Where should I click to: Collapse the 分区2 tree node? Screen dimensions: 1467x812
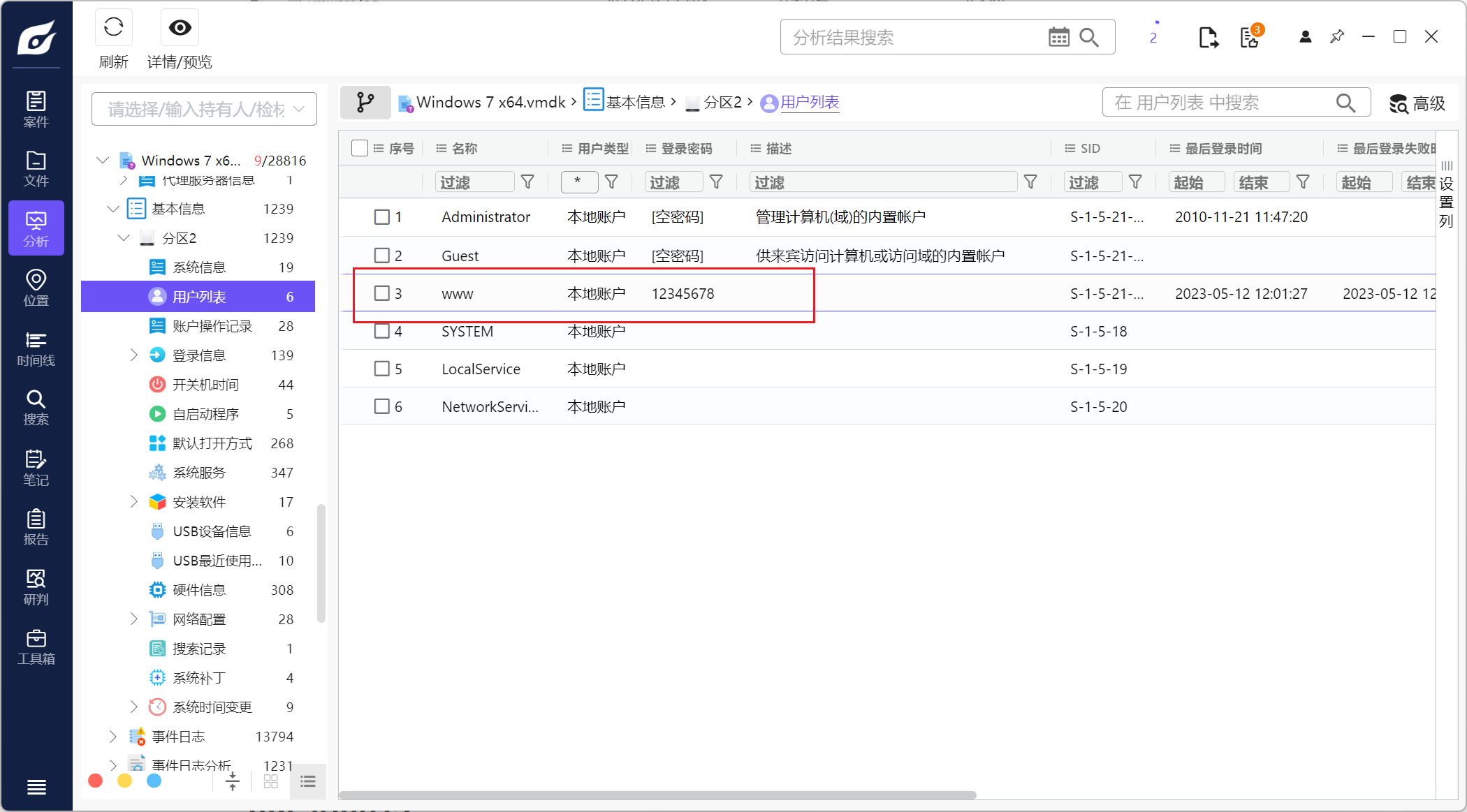[x=124, y=238]
